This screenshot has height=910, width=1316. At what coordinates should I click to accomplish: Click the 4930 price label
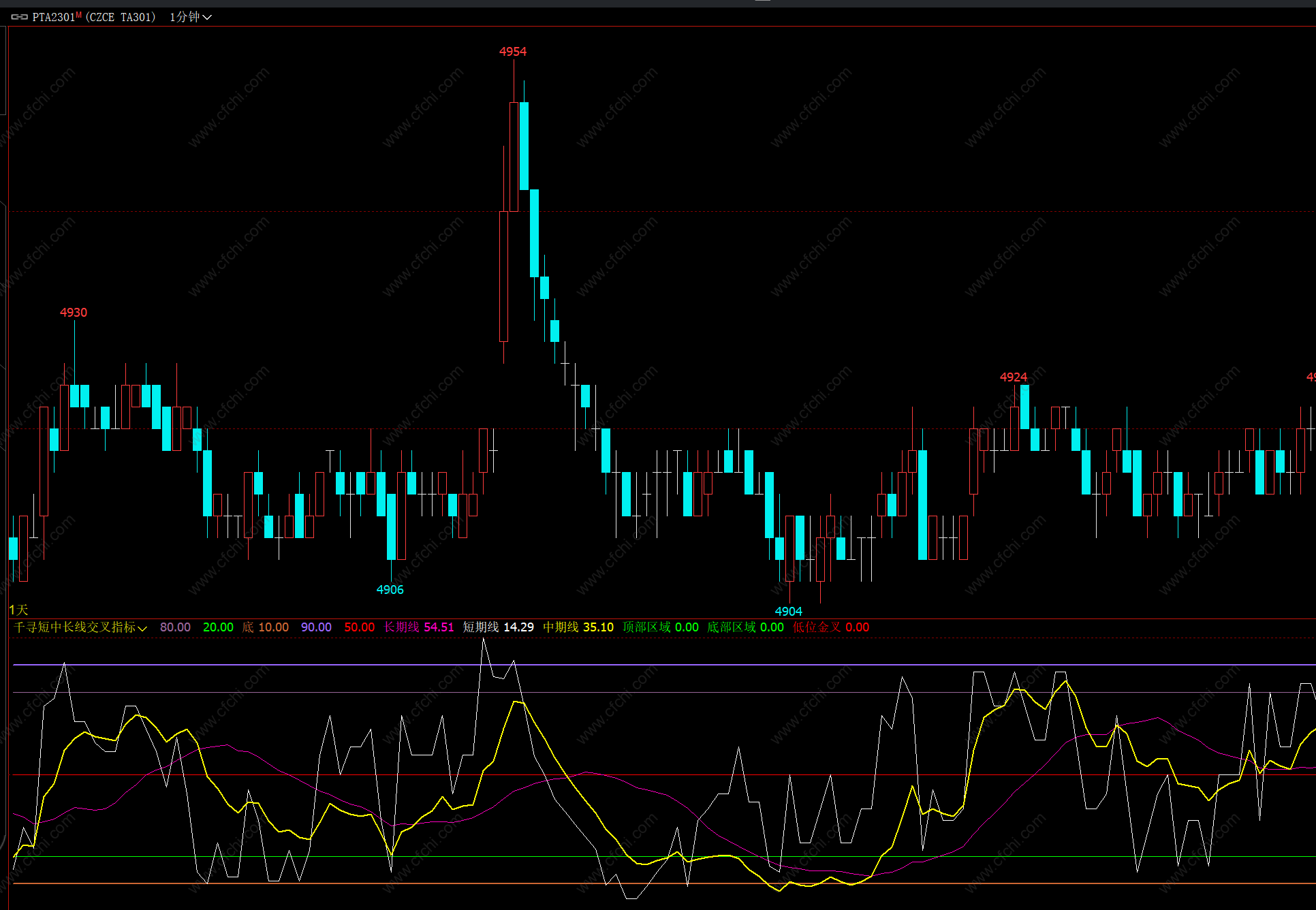point(74,313)
